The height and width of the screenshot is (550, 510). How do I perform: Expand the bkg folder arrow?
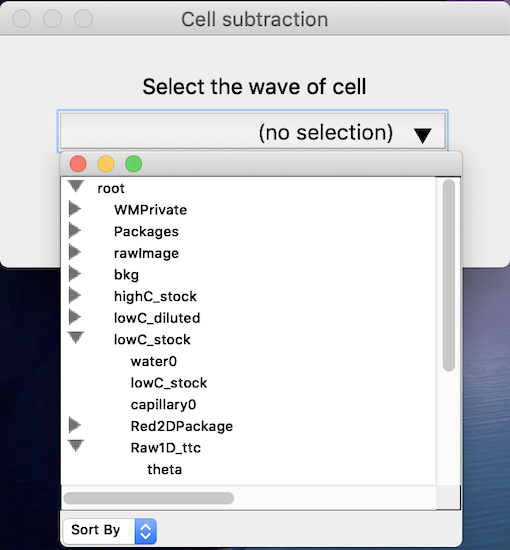click(75, 274)
